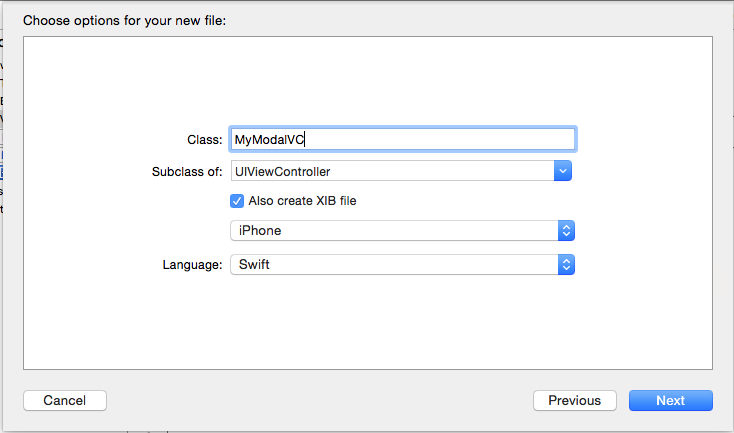
Task: Click the 'Choose options for your new file:' heading
Action: (x=125, y=19)
